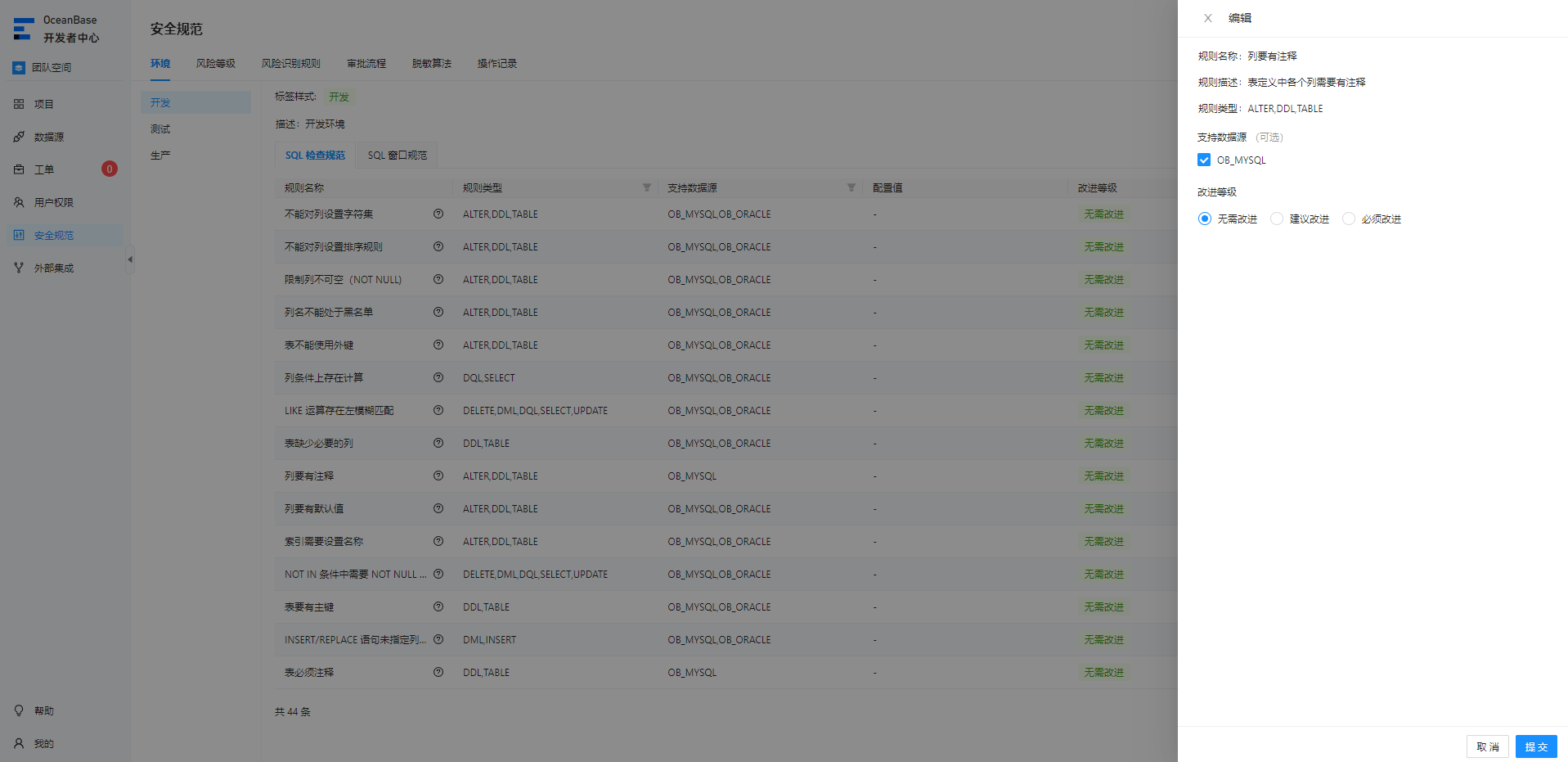Image resolution: width=1568 pixels, height=762 pixels.
Task: Open the 支持数据源 column filter
Action: click(851, 187)
